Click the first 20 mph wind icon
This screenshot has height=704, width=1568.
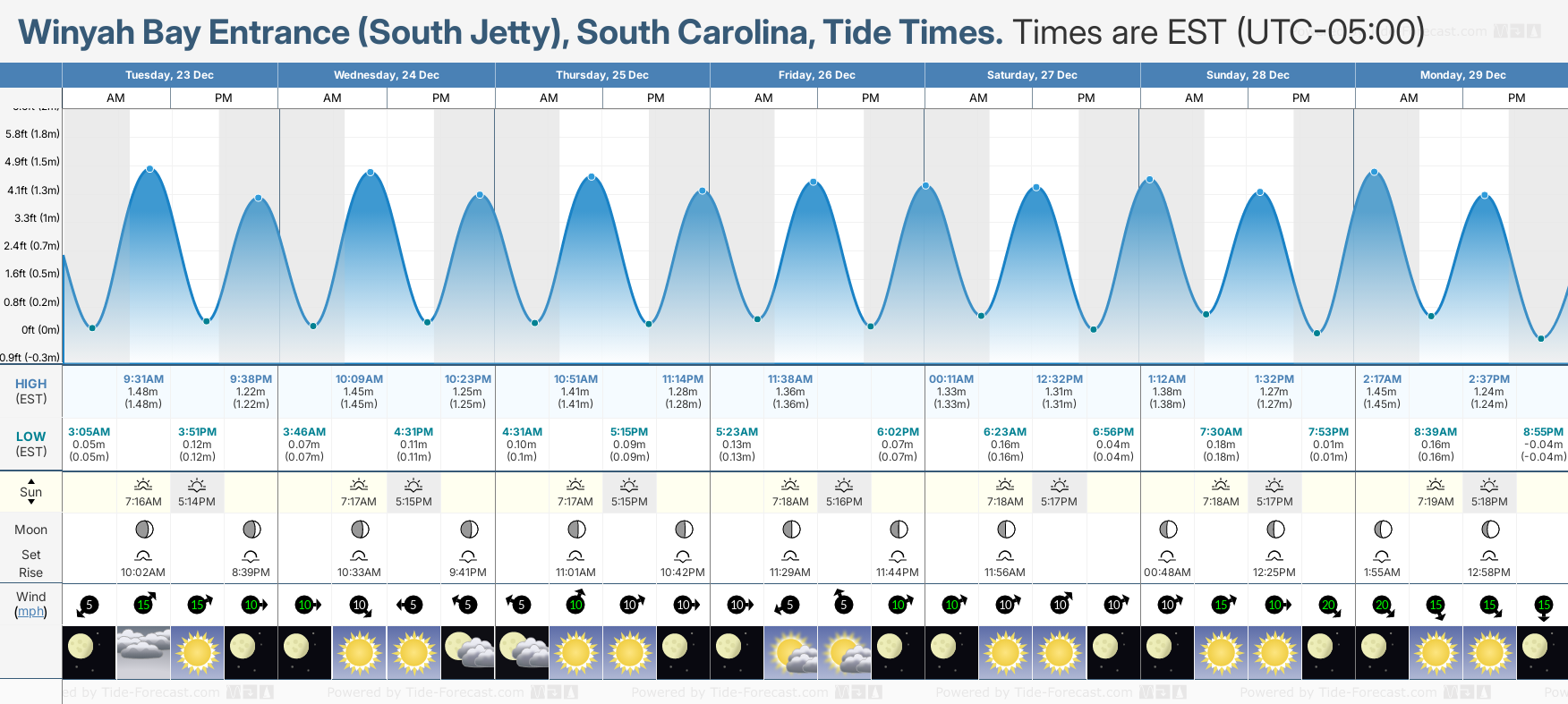(1328, 606)
